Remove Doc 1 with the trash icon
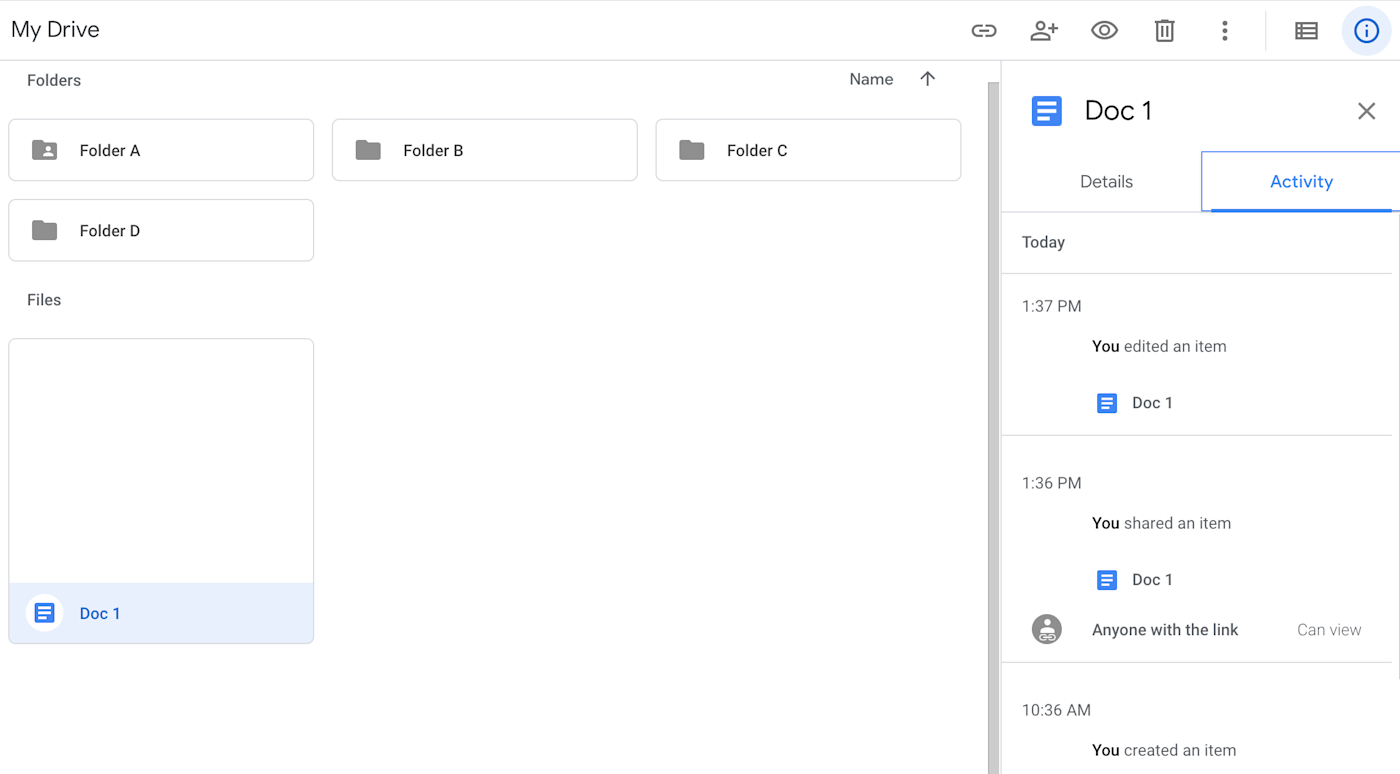The image size is (1400, 774). (1164, 30)
